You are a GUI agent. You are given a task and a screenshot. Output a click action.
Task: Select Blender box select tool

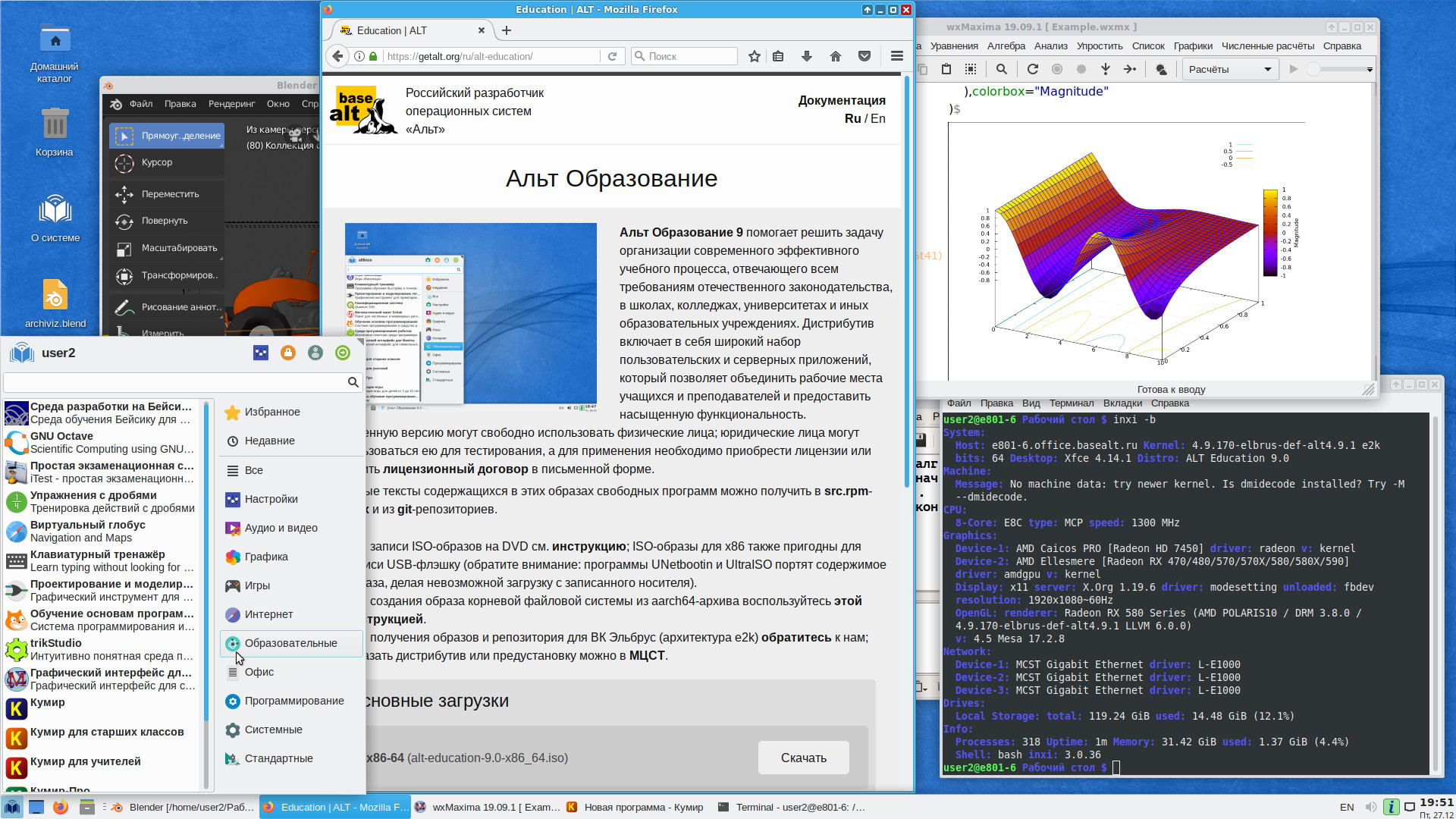pyautogui.click(x=167, y=136)
